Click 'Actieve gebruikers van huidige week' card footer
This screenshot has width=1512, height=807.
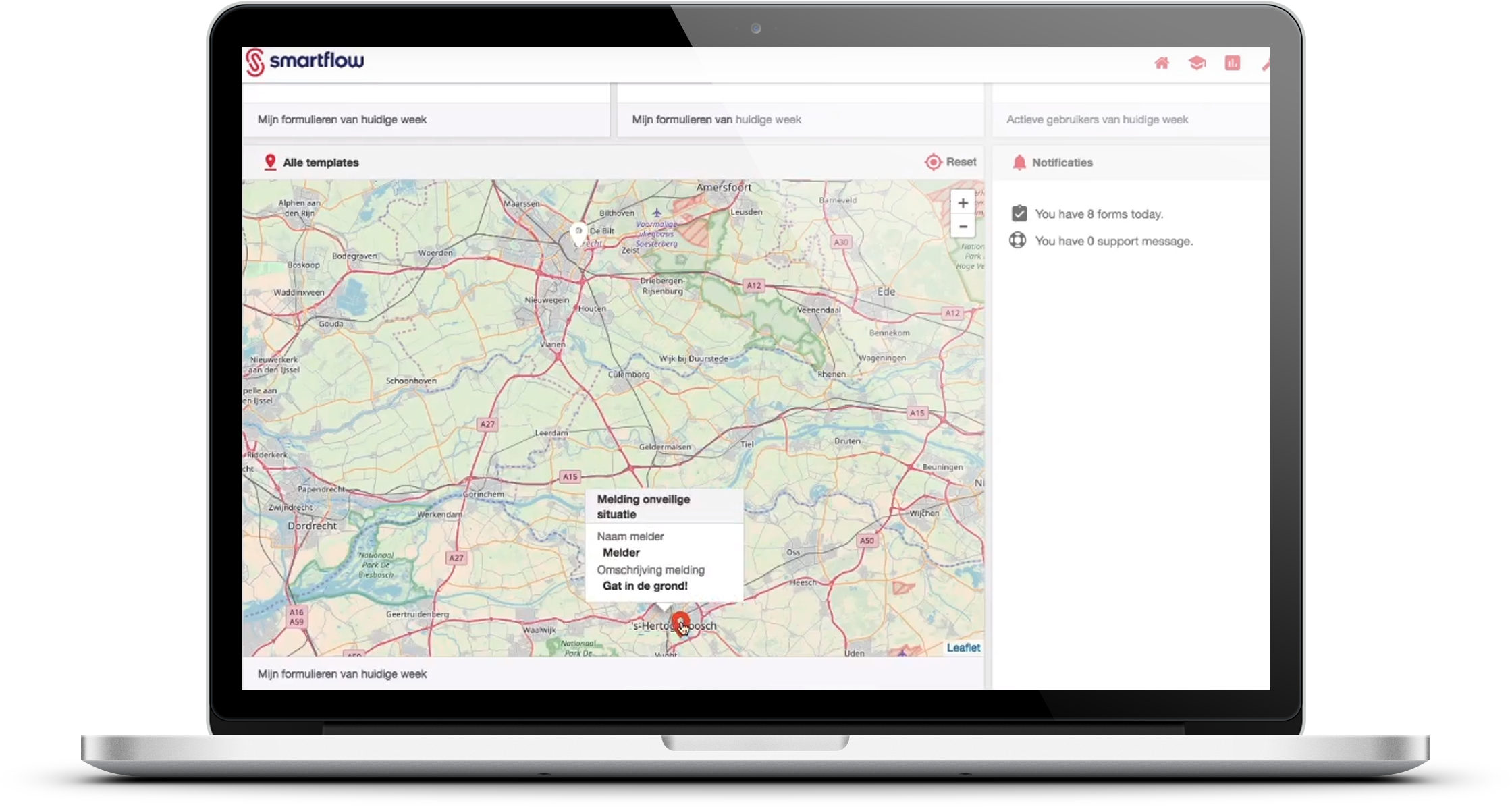1097,119
